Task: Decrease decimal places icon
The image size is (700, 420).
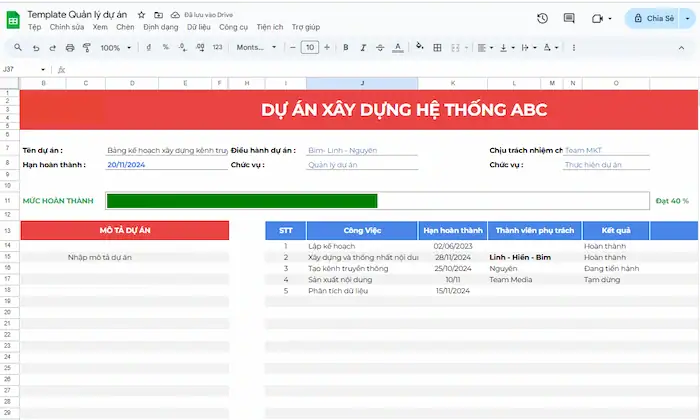Action: point(182,47)
